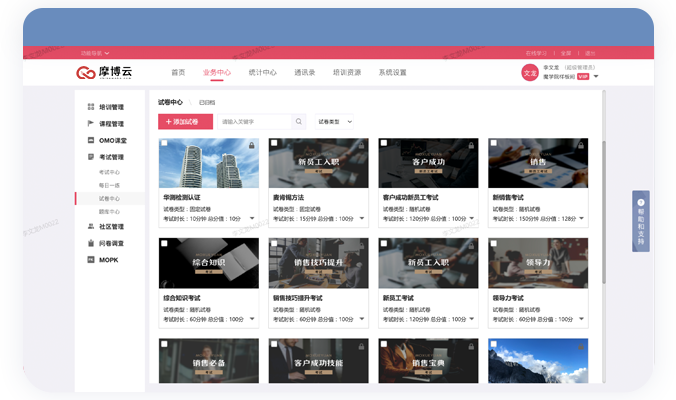Image resolution: width=676 pixels, height=400 pixels.
Task: Select the 新销售考试 card checkbox
Action: point(494,143)
